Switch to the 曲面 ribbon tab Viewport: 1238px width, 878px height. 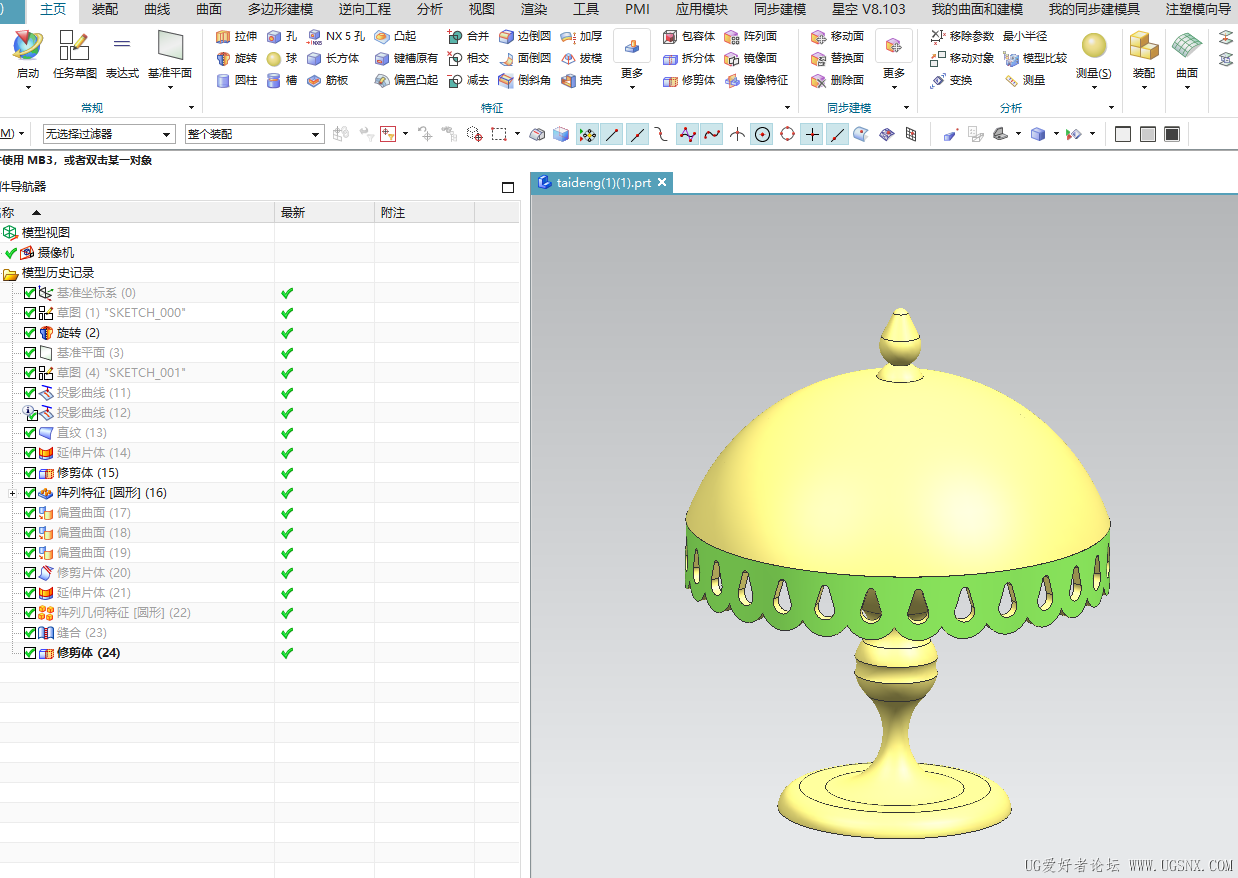[209, 10]
